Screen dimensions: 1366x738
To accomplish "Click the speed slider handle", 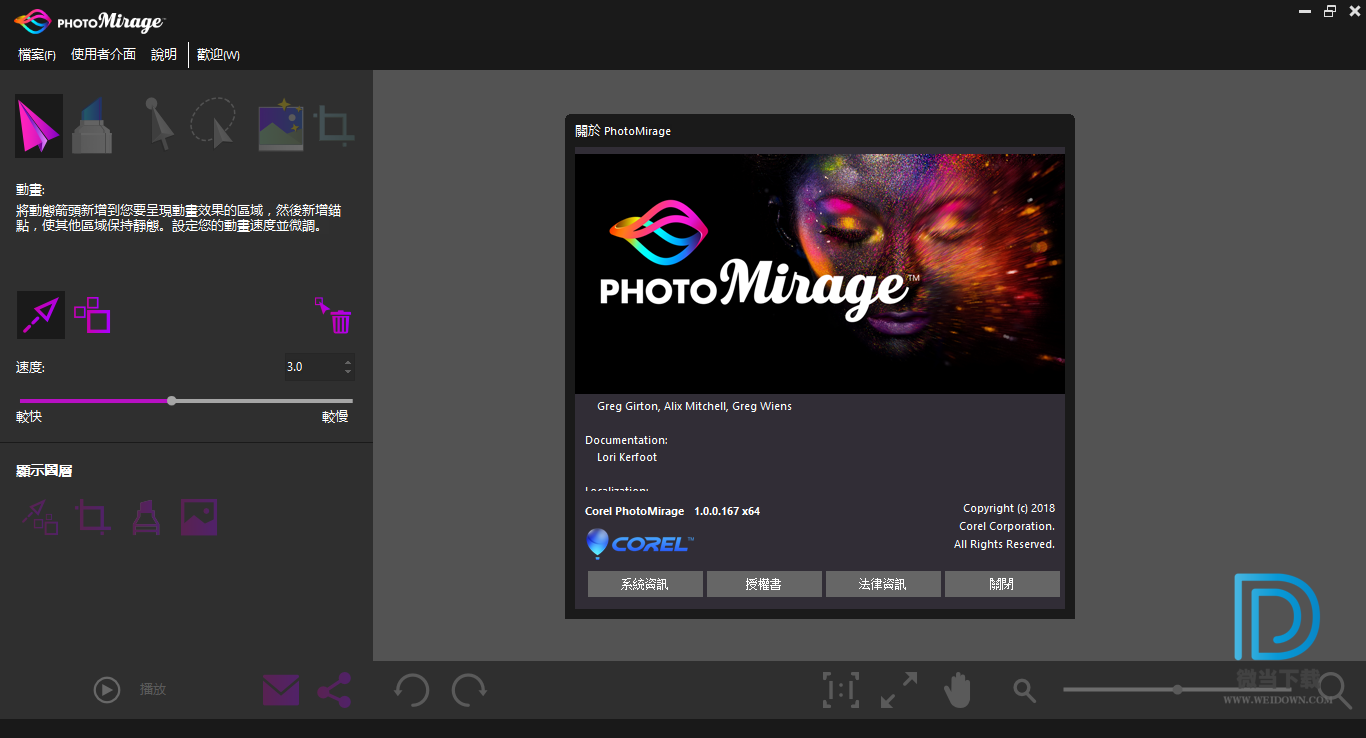I will pyautogui.click(x=172, y=400).
